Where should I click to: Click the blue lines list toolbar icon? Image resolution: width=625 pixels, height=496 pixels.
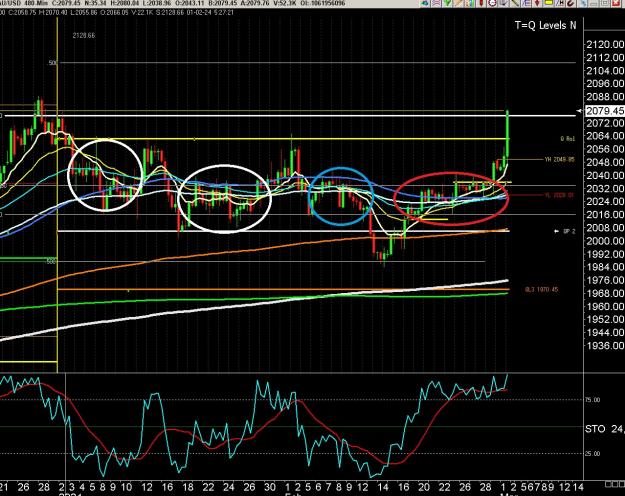(526, 3)
